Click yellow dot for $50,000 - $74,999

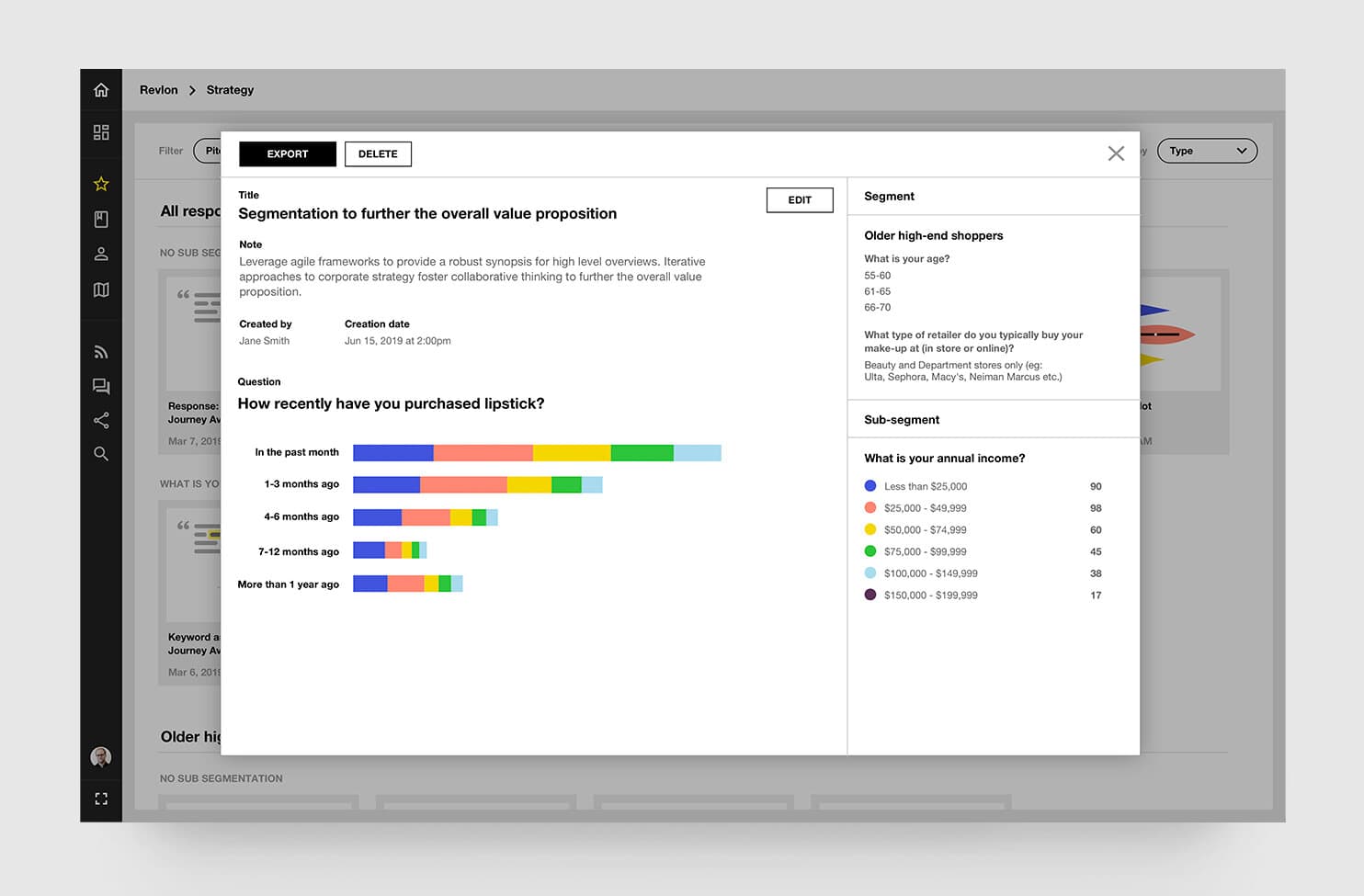(x=870, y=529)
